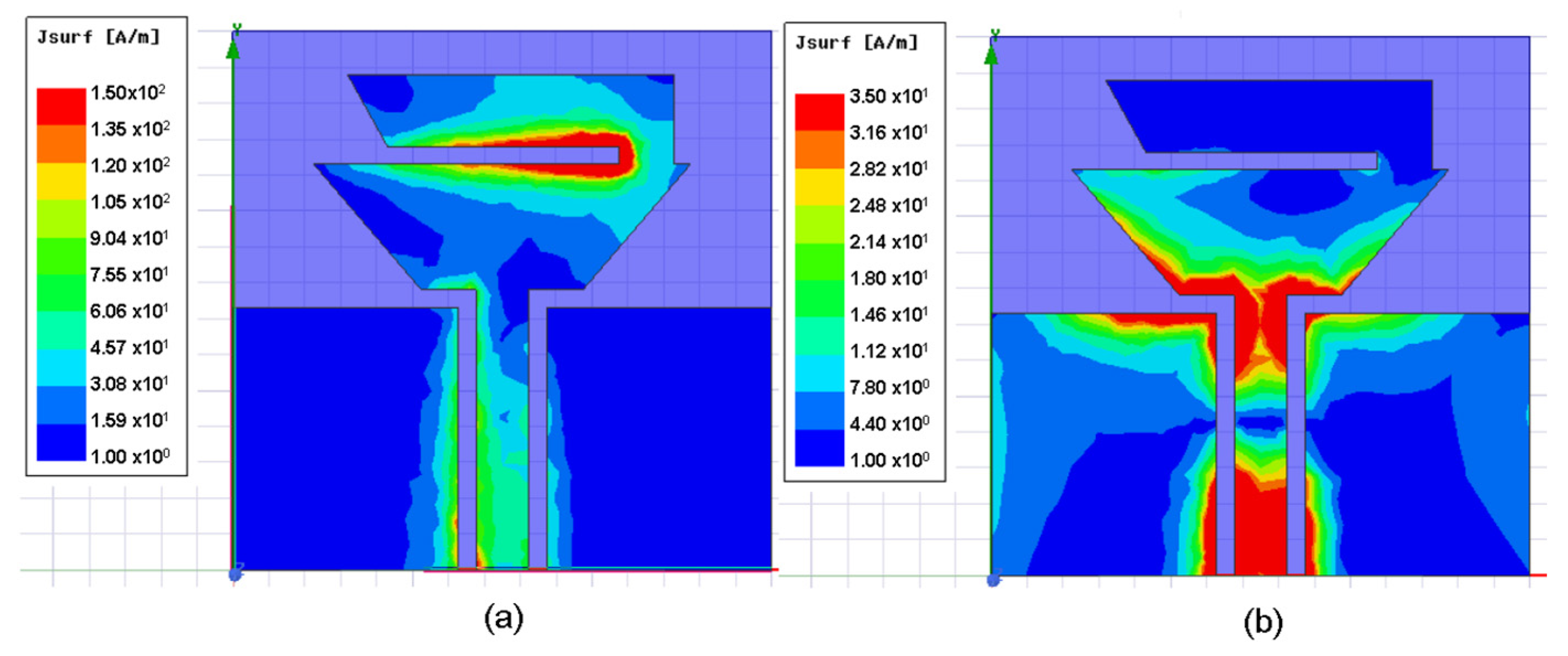Click the 4.57 x10¹ value label in left legend
This screenshot has height=656, width=1568.
129,347
